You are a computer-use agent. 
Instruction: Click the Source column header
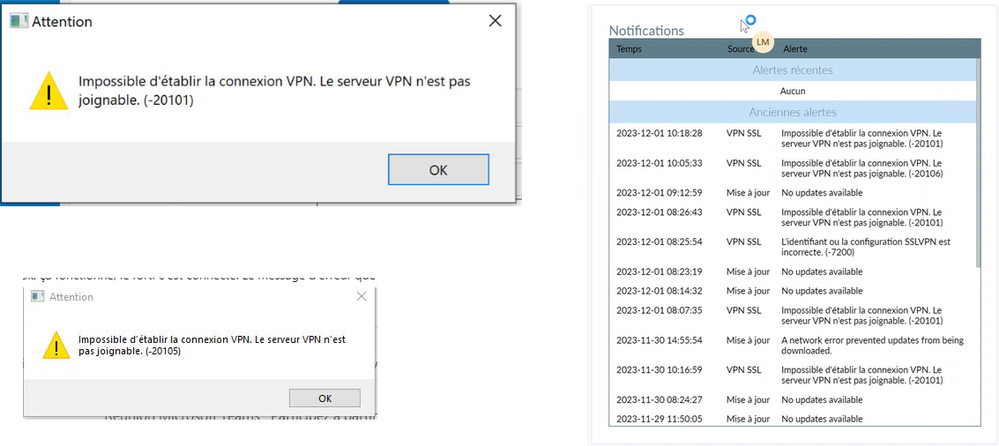pos(741,48)
